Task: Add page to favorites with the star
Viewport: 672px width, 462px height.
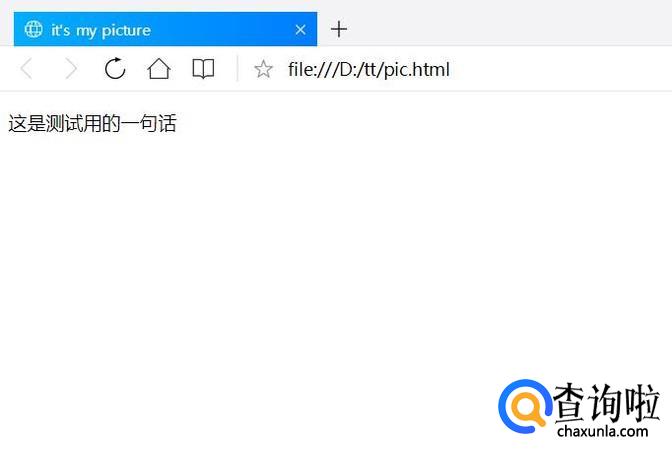Action: tap(263, 69)
